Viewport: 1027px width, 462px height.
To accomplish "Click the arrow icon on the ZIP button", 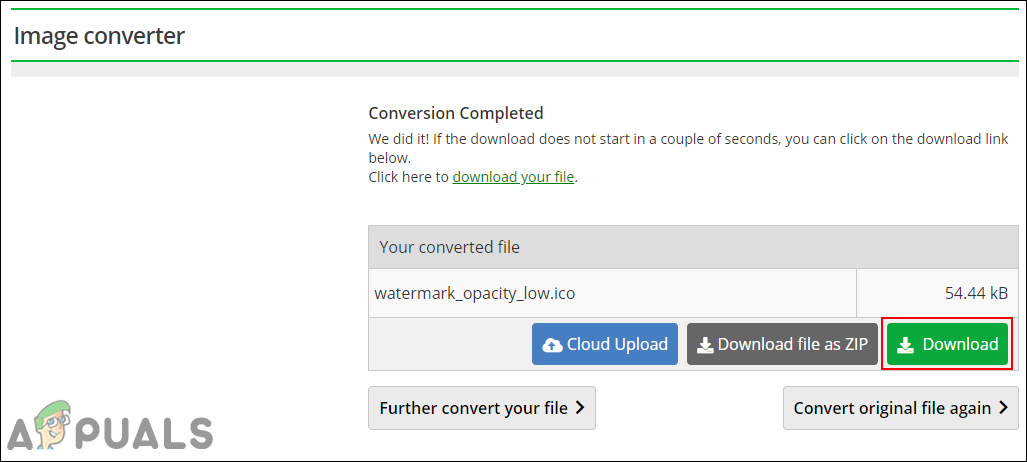I will tap(705, 345).
